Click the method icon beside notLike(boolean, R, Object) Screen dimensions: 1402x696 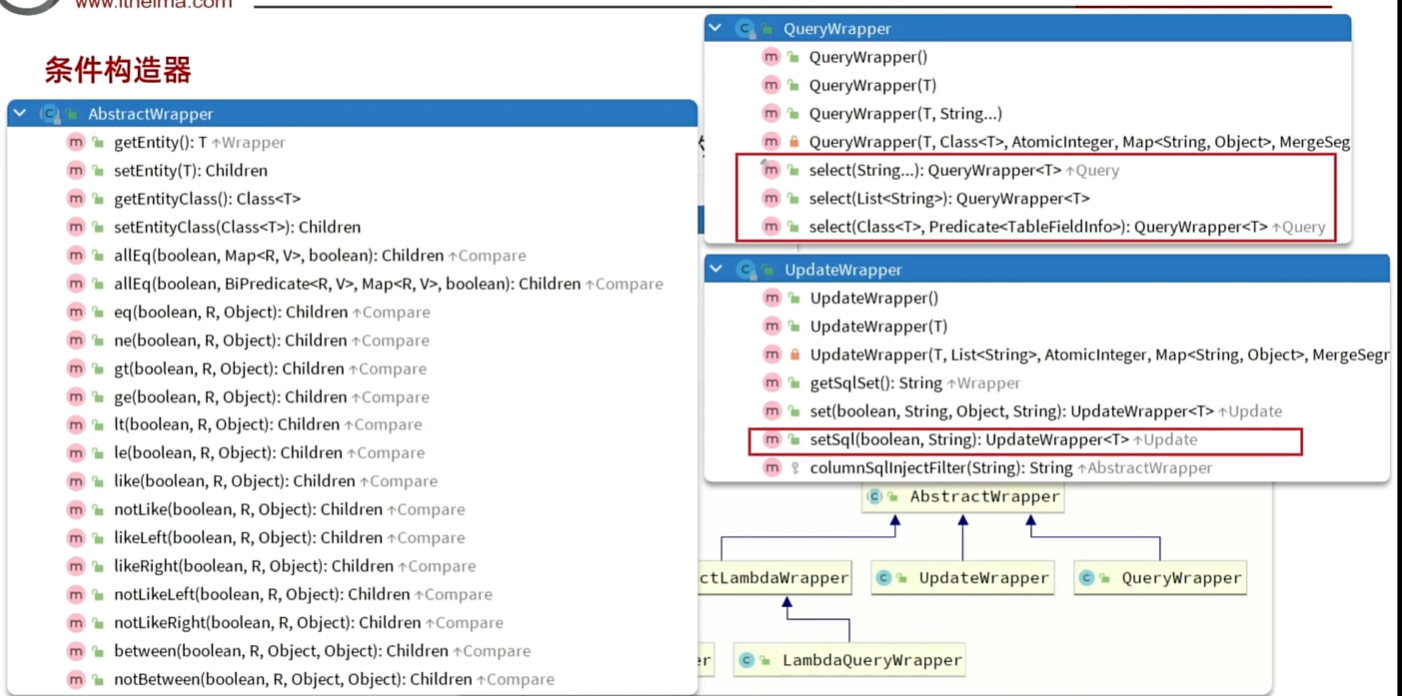pos(76,509)
